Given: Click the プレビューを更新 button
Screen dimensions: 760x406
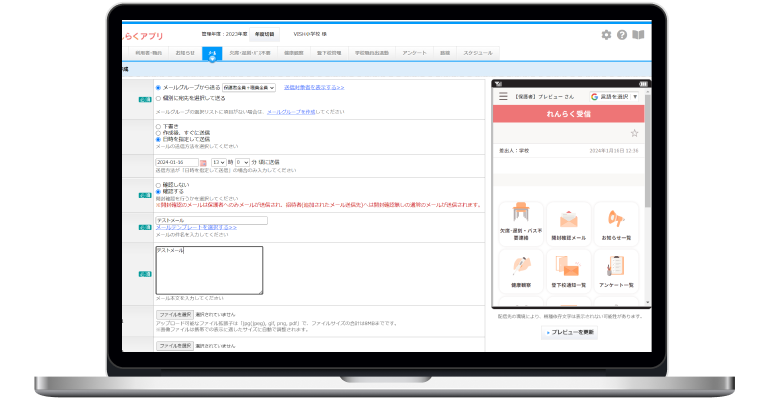Looking at the screenshot, I should coord(570,332).
